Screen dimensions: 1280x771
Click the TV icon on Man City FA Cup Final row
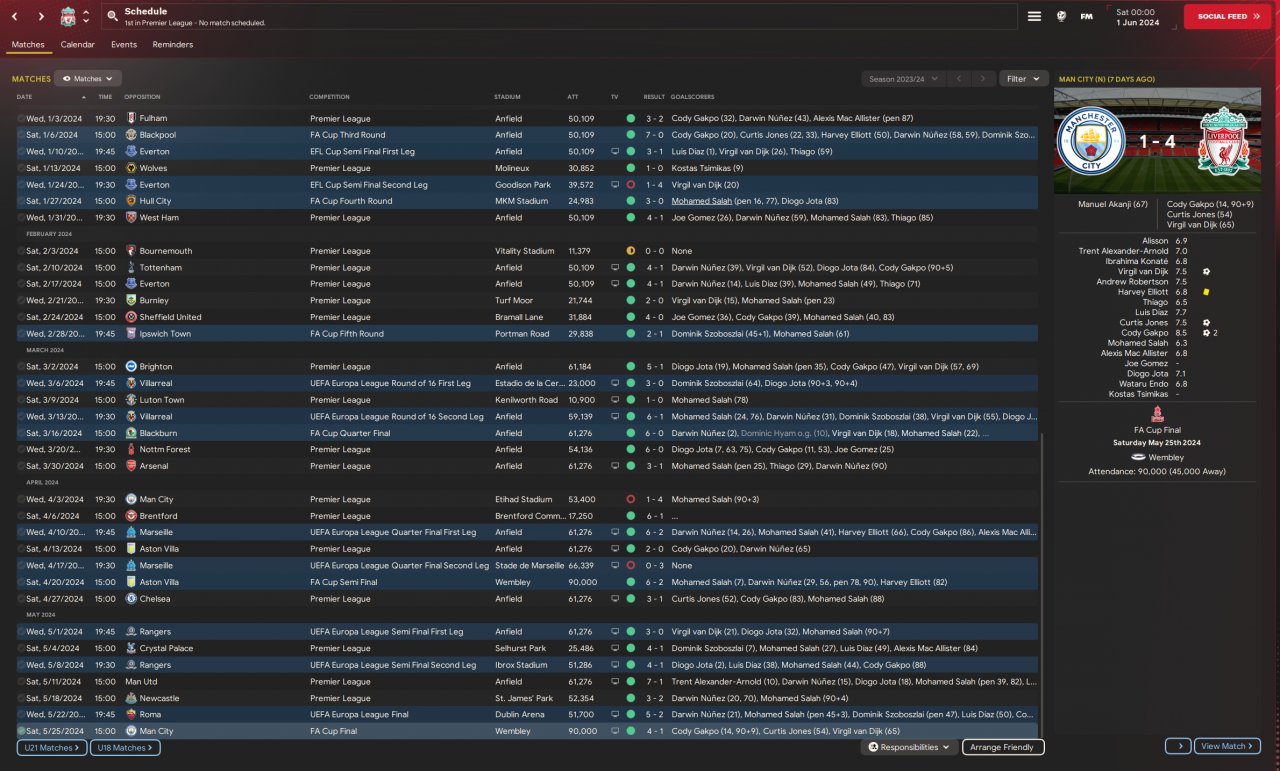tap(615, 731)
